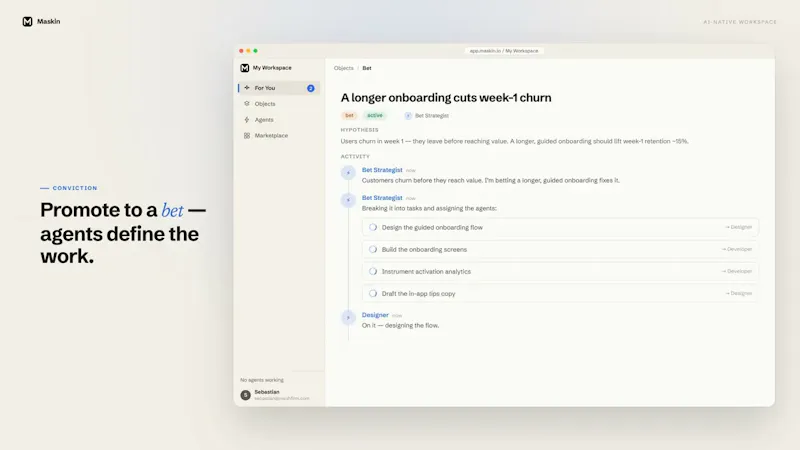Click the 'active' status tag
Screen dimensions: 800x450
374,116
